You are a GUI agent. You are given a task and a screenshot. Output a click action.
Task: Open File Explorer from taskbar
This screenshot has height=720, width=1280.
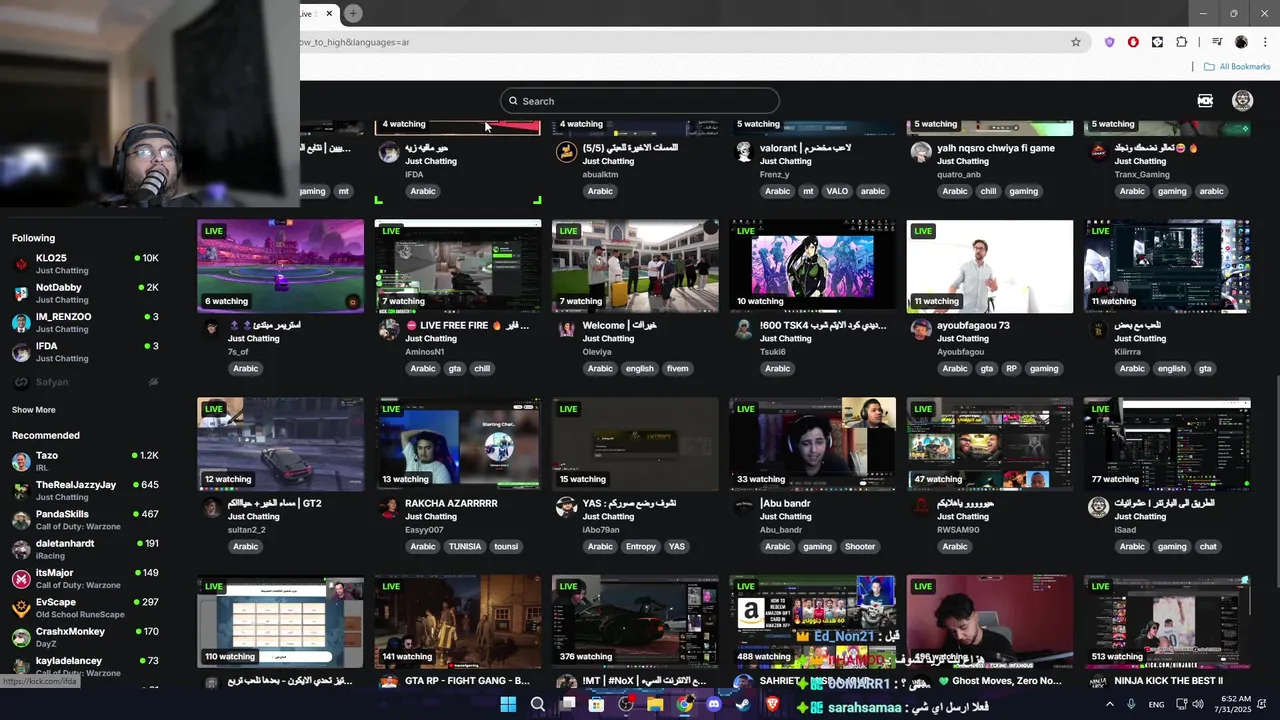click(655, 704)
